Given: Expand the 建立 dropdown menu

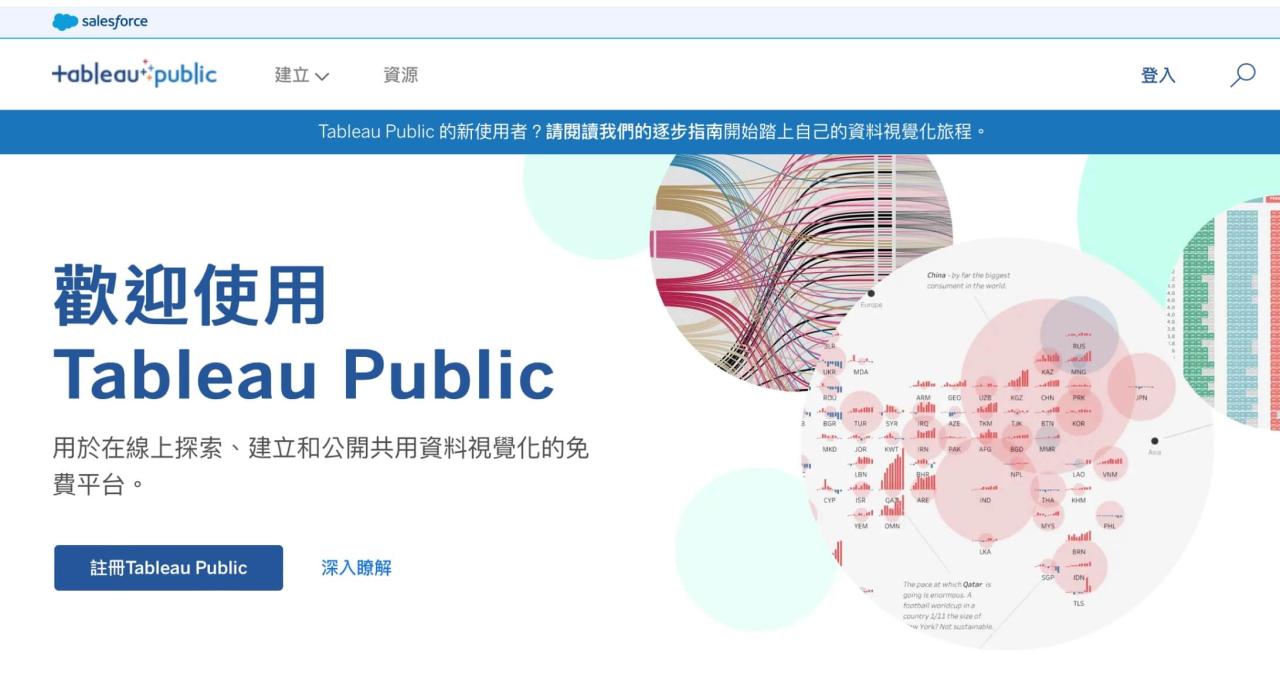Looking at the screenshot, I should 302,75.
